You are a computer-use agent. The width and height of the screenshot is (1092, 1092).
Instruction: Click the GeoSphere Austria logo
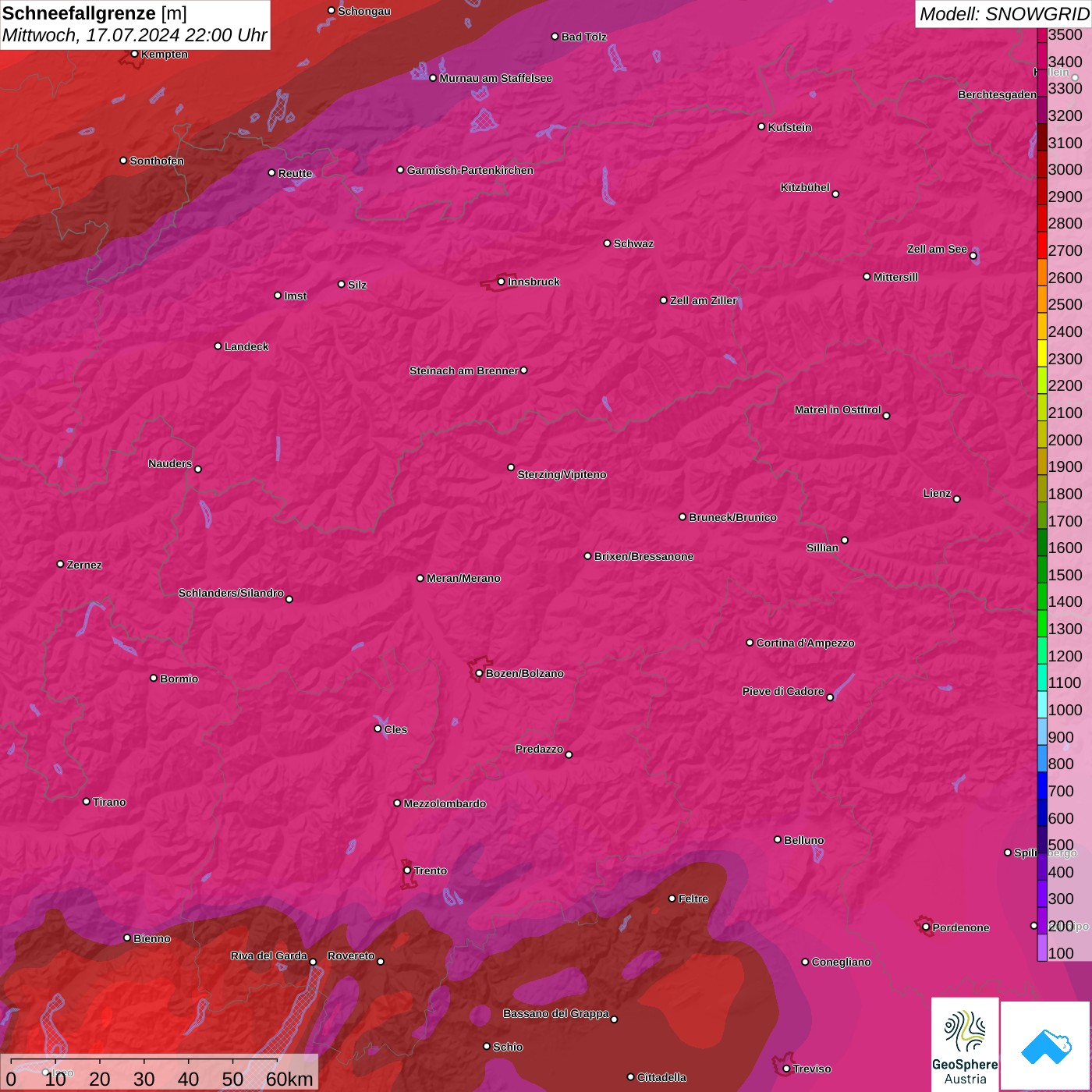[x=965, y=1044]
